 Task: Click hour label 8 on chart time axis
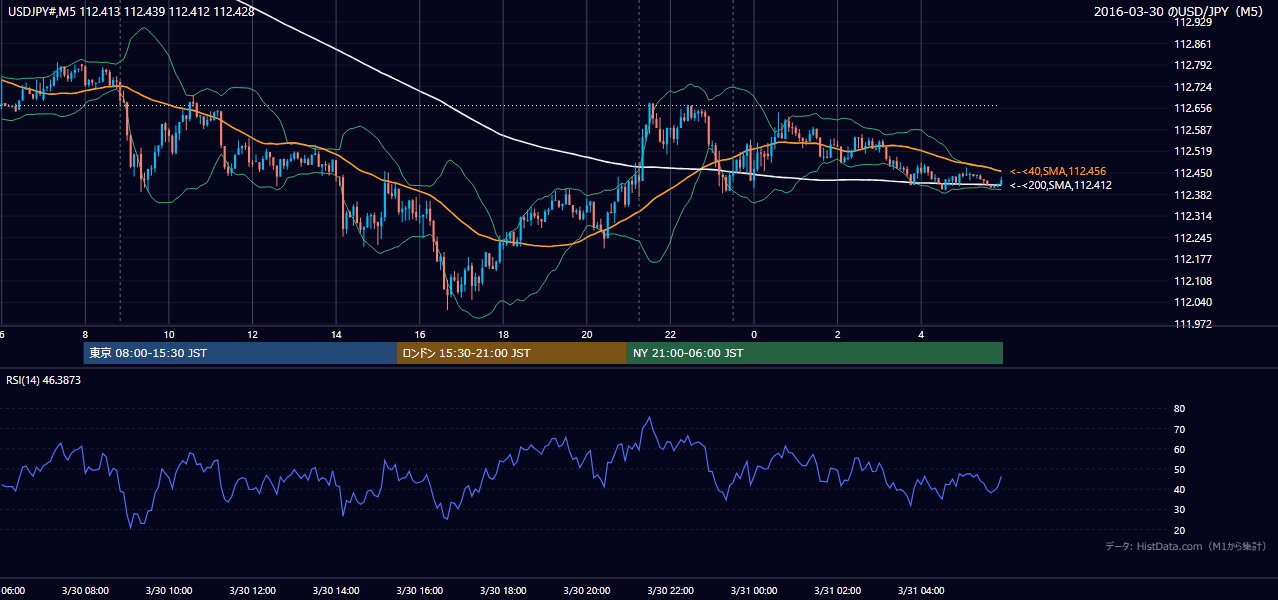click(85, 334)
